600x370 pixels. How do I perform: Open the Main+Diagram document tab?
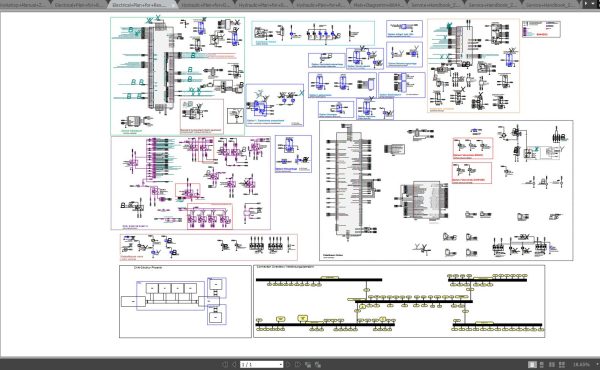pyautogui.click(x=377, y=5)
